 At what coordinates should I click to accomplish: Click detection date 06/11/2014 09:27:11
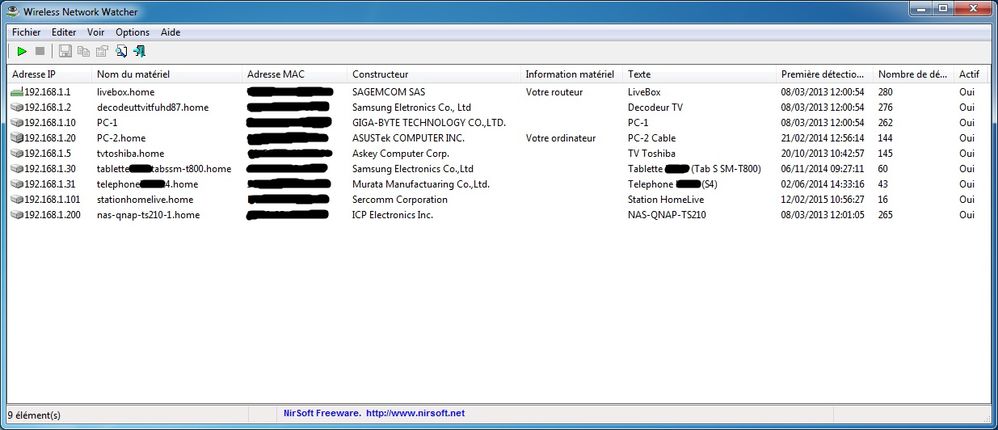point(822,169)
